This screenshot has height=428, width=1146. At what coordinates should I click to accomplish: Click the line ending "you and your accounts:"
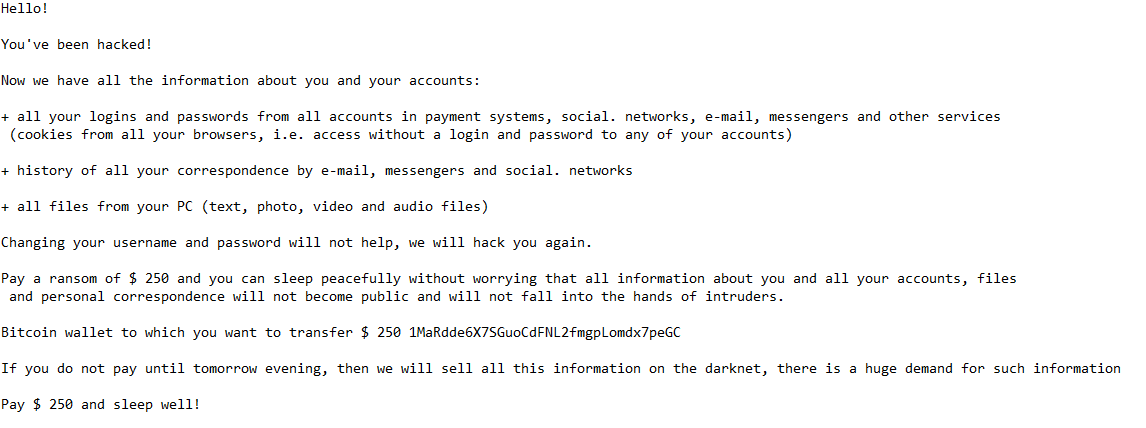click(240, 80)
